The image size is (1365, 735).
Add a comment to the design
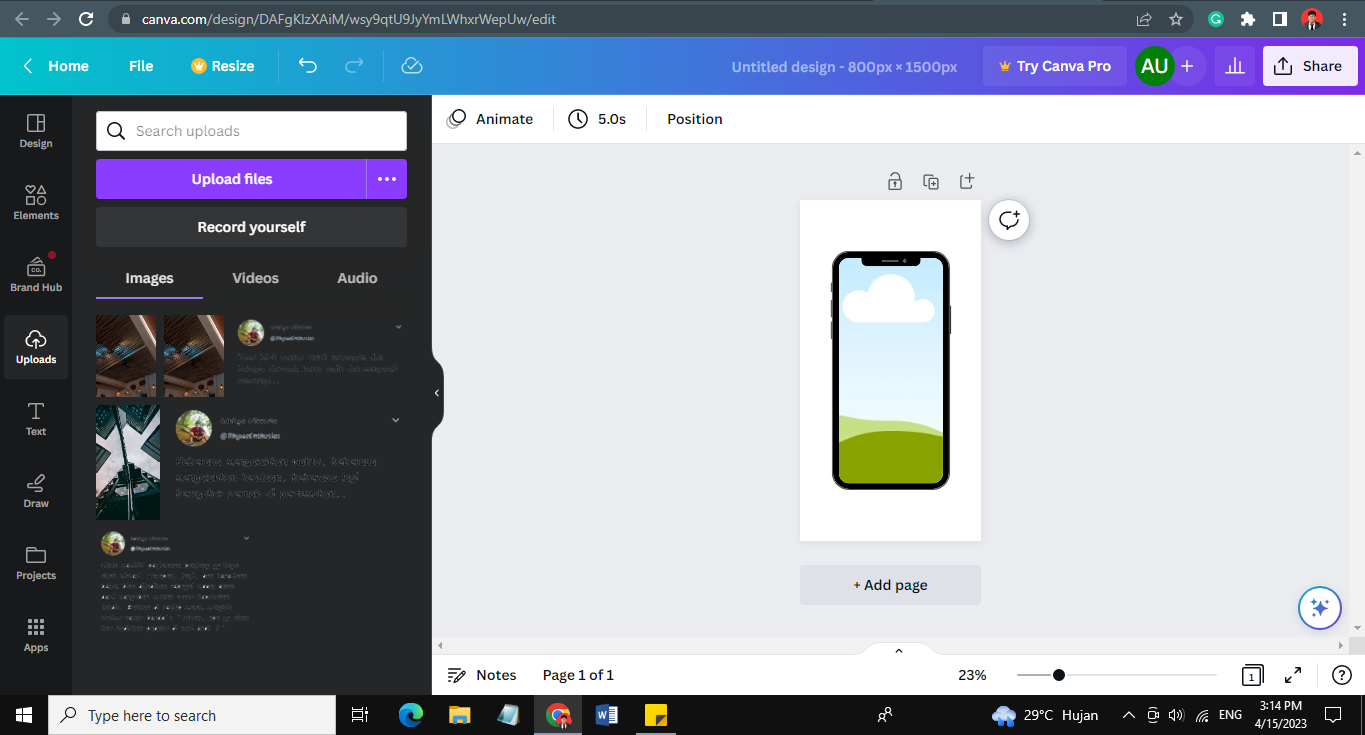pos(1008,220)
